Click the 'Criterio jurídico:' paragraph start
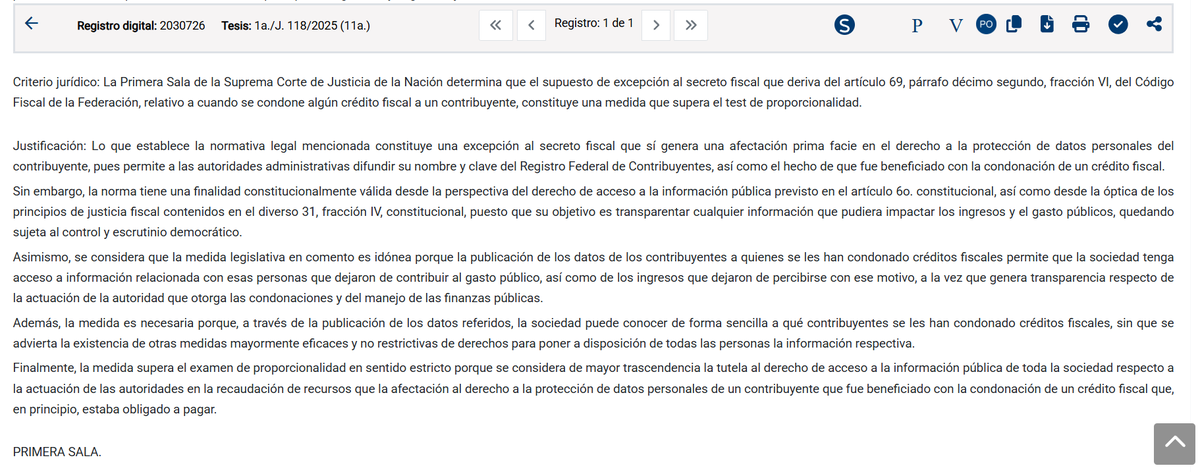Screen dimensions: 1200x472 point(56,81)
